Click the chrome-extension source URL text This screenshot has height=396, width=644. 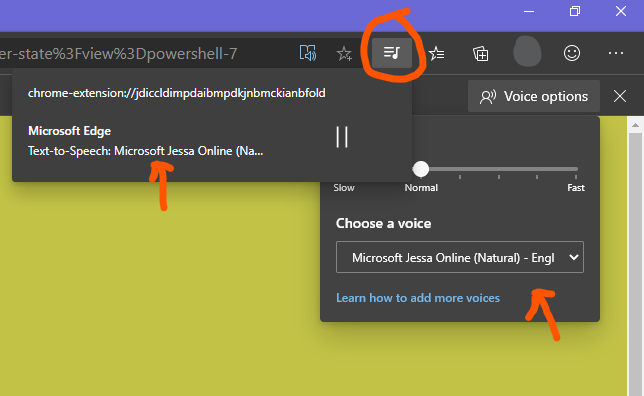pyautogui.click(x=177, y=93)
